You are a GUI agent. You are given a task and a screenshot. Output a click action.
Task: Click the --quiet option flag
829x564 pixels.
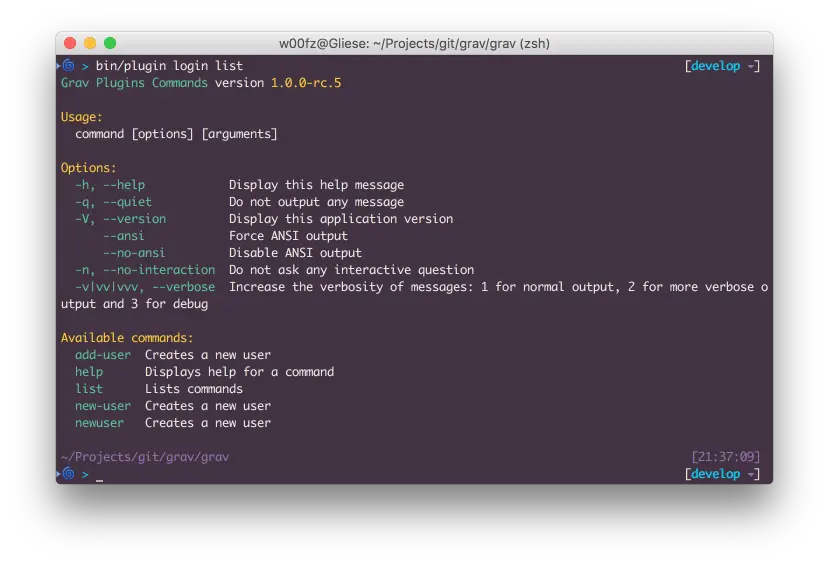point(127,202)
